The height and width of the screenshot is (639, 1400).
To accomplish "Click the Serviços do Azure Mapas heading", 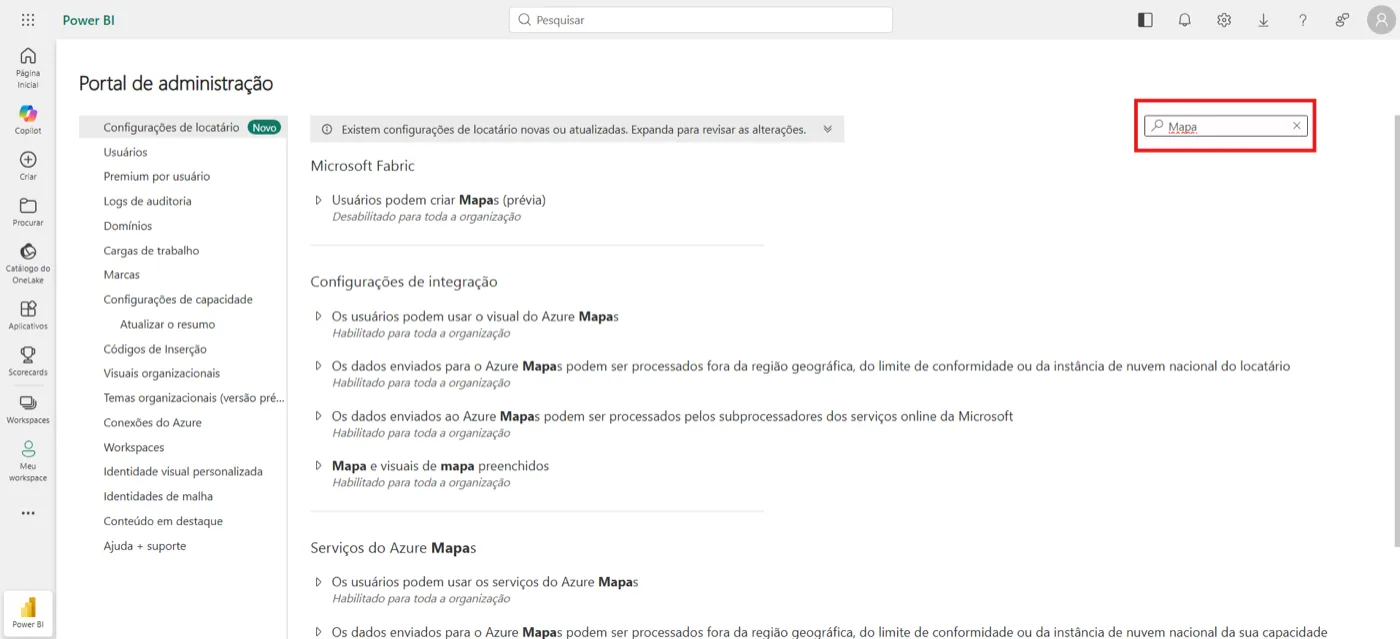I will (x=393, y=548).
